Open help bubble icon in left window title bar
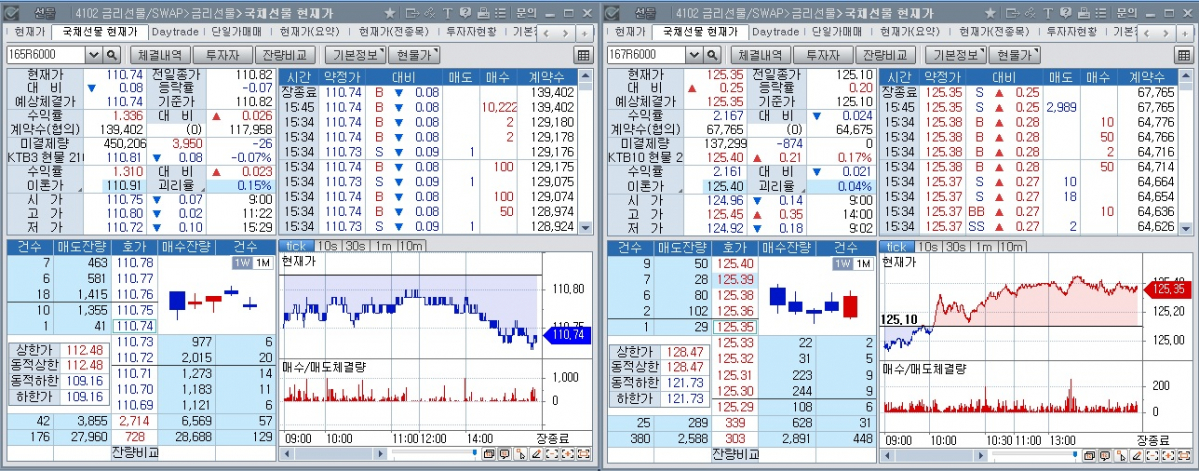The width and height of the screenshot is (1199, 471). click(x=465, y=13)
